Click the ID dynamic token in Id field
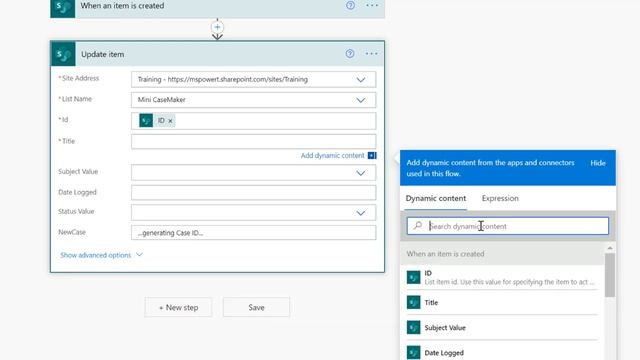The width and height of the screenshot is (640, 360). pos(157,120)
